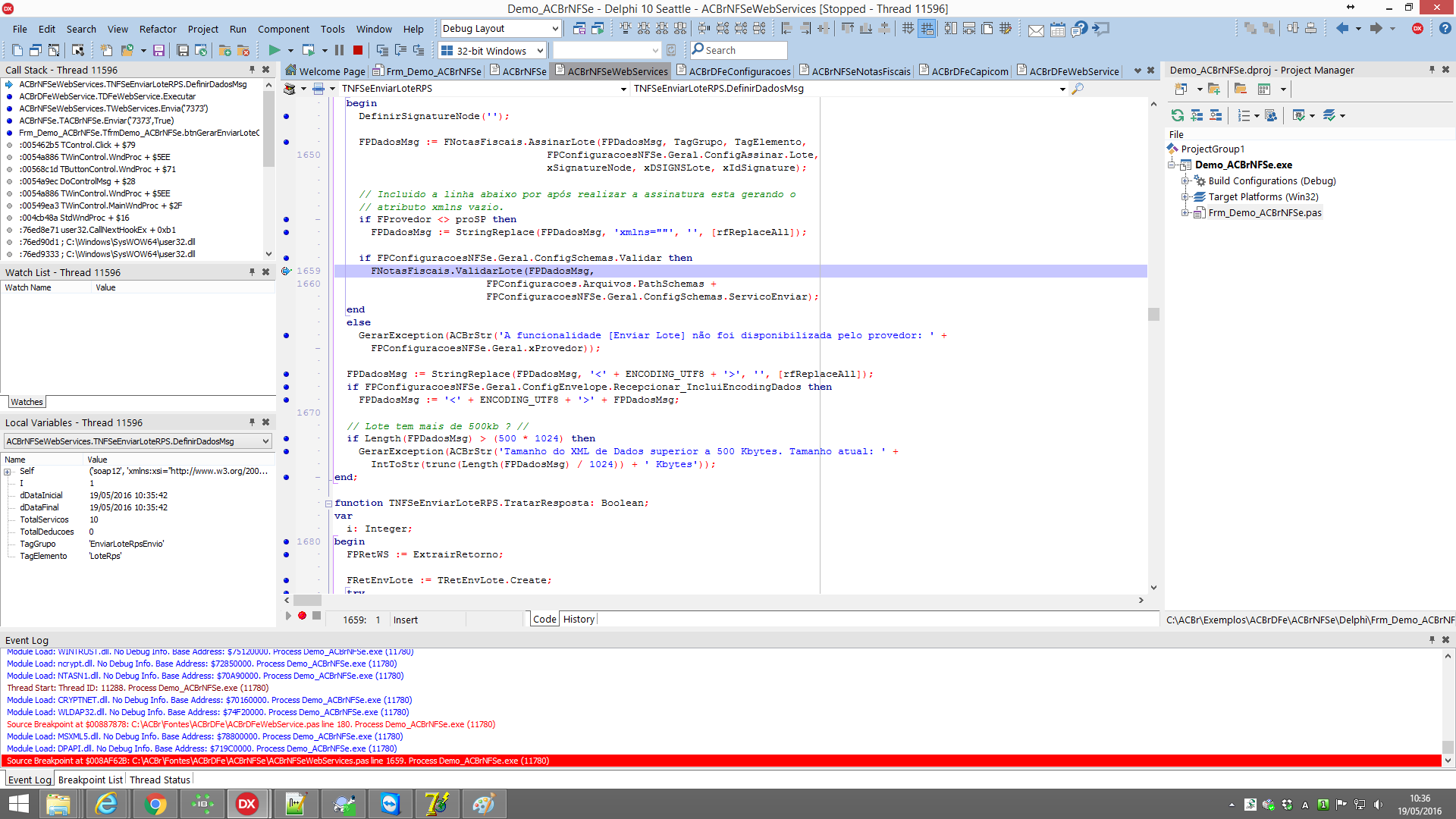Screen dimensions: 1456x819
Task: Click the Event Log scrollbar thumb
Action: pyautogui.click(x=1448, y=747)
